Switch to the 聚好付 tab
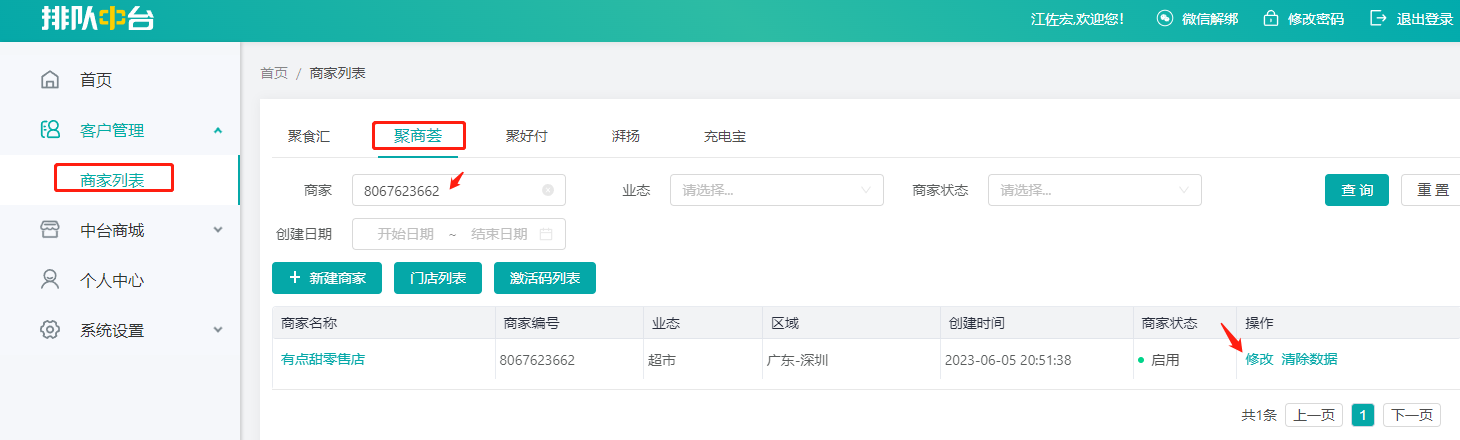Image resolution: width=1460 pixels, height=440 pixels. tap(527, 136)
